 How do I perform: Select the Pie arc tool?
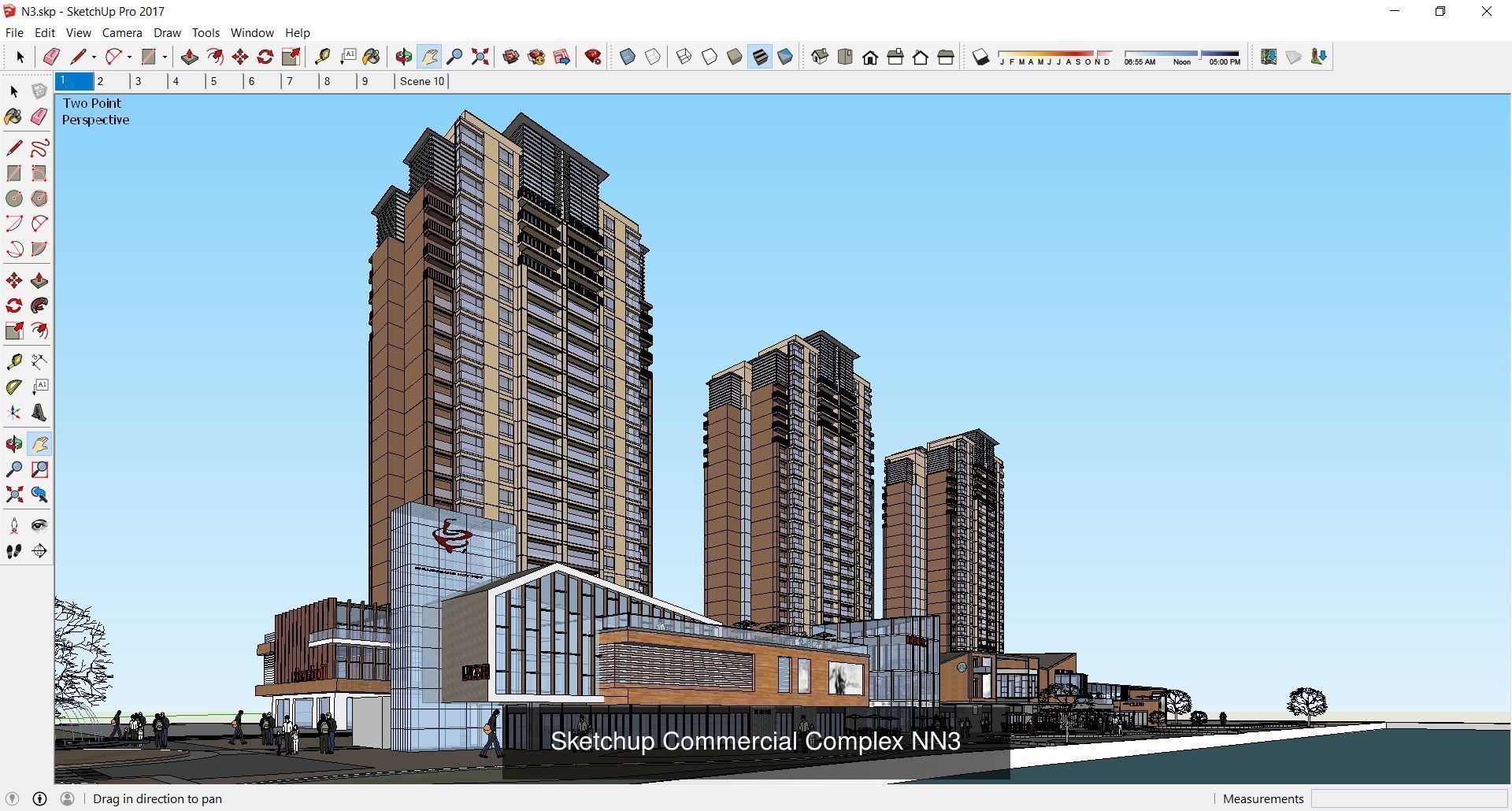39,249
